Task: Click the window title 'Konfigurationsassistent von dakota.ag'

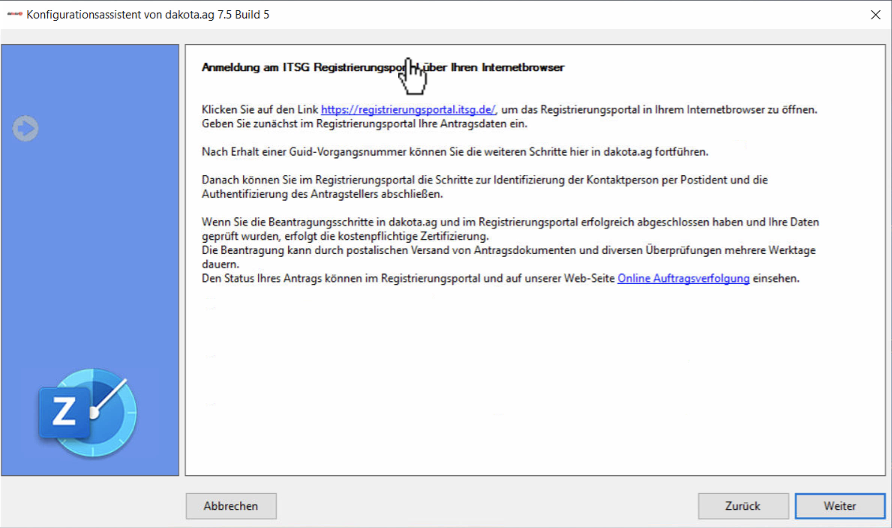Action: (x=148, y=15)
